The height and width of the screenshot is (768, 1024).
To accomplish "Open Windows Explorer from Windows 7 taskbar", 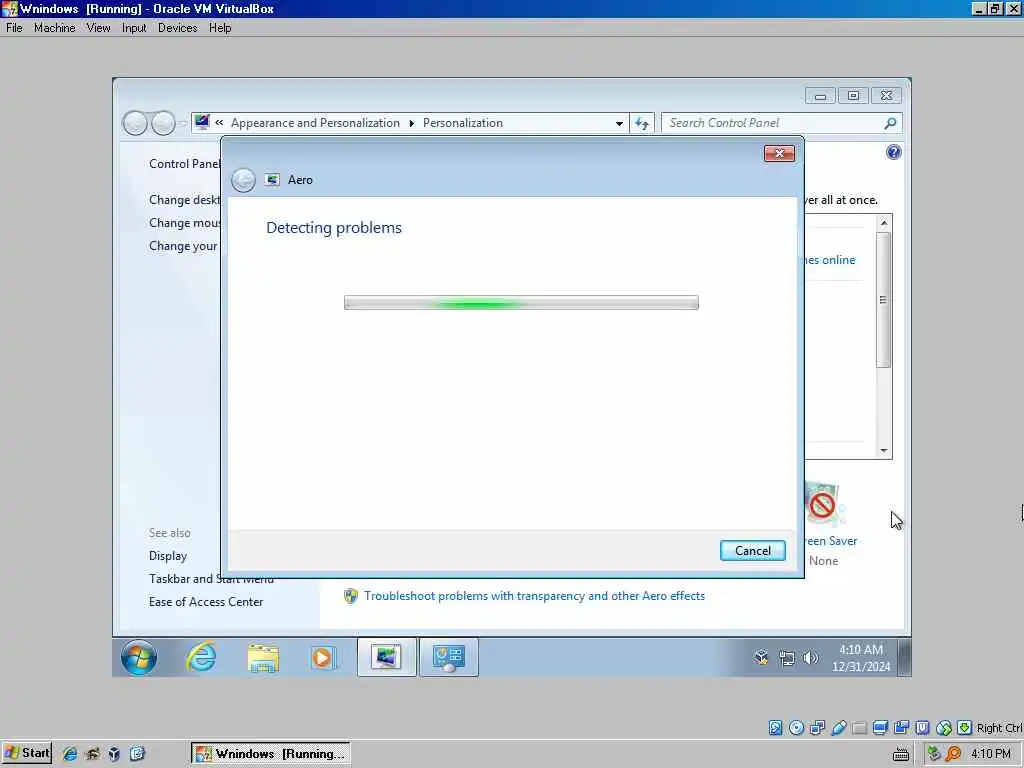I will [x=263, y=658].
